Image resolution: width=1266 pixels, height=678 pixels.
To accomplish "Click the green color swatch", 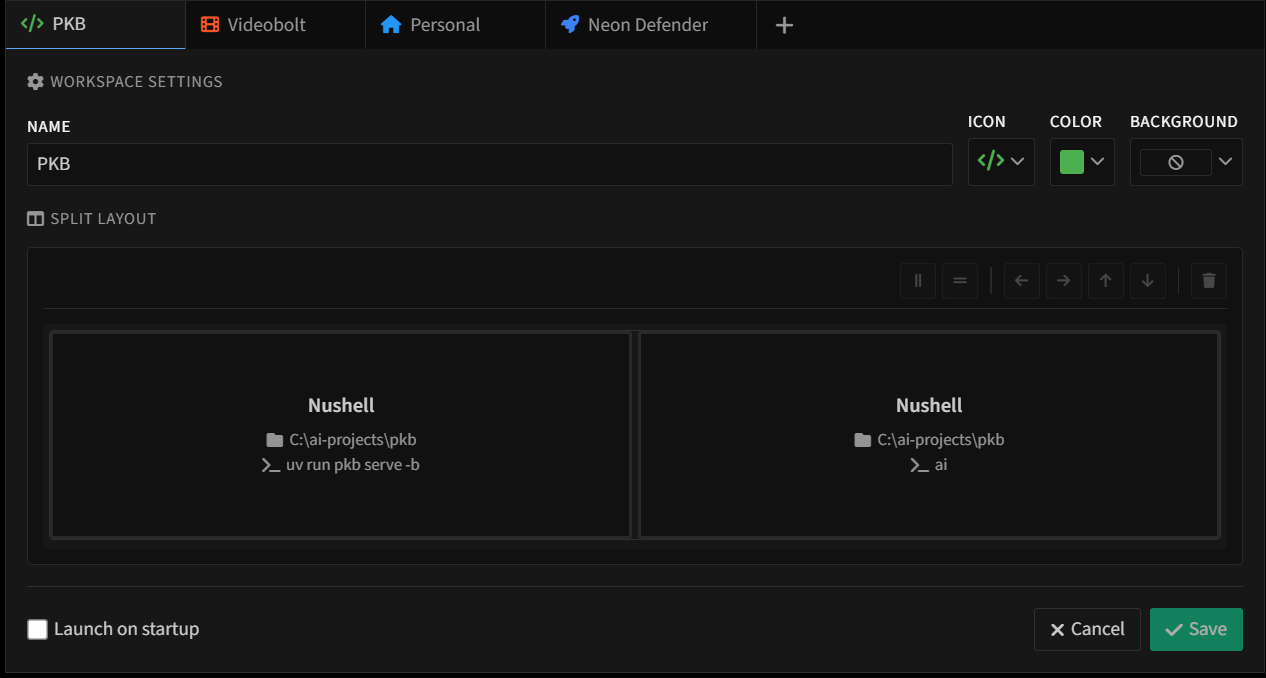I will pos(1071,162).
